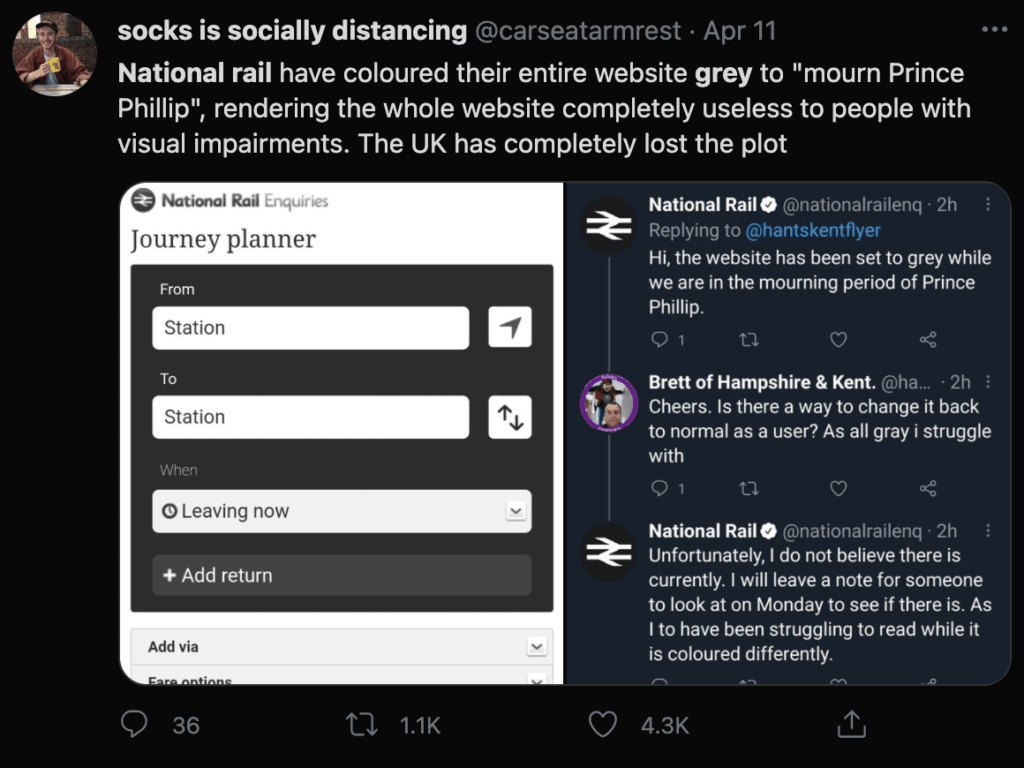Open the three-dot more options menu
This screenshot has width=1024, height=768.
(x=994, y=30)
